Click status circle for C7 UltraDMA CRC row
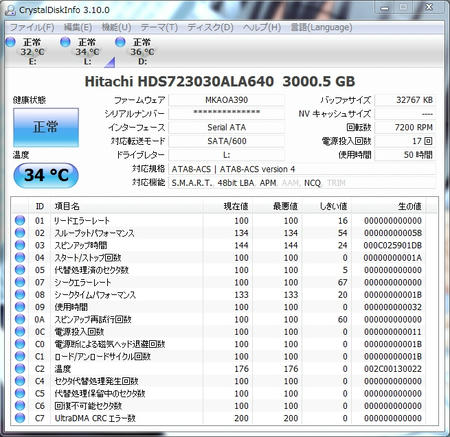Screen dimensions: 450x437 tap(20, 418)
